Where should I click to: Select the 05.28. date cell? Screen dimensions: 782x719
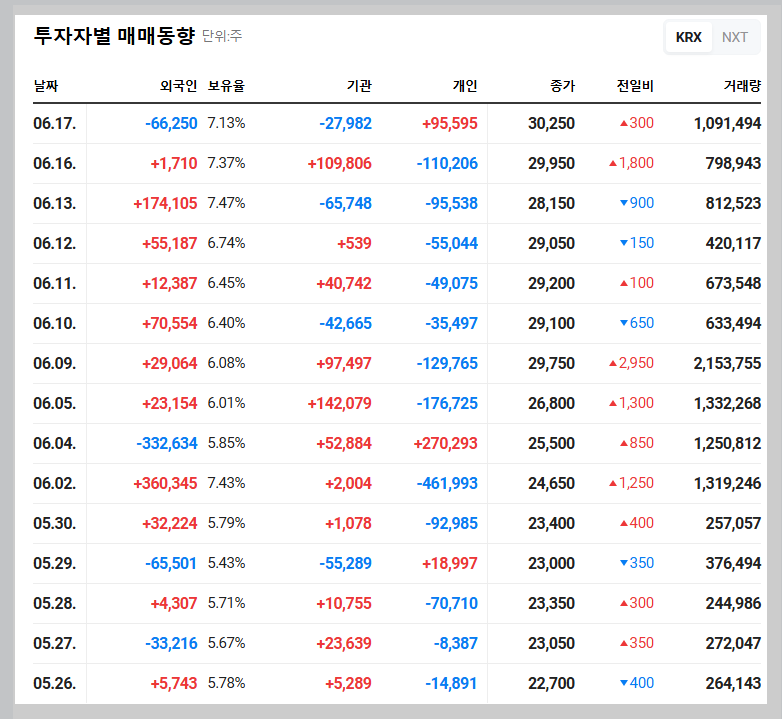click(x=55, y=603)
